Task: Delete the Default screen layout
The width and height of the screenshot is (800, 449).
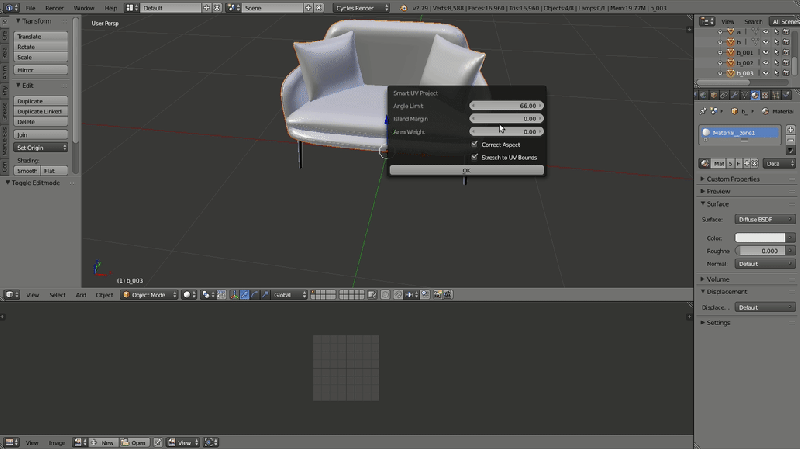Action: pos(217,8)
